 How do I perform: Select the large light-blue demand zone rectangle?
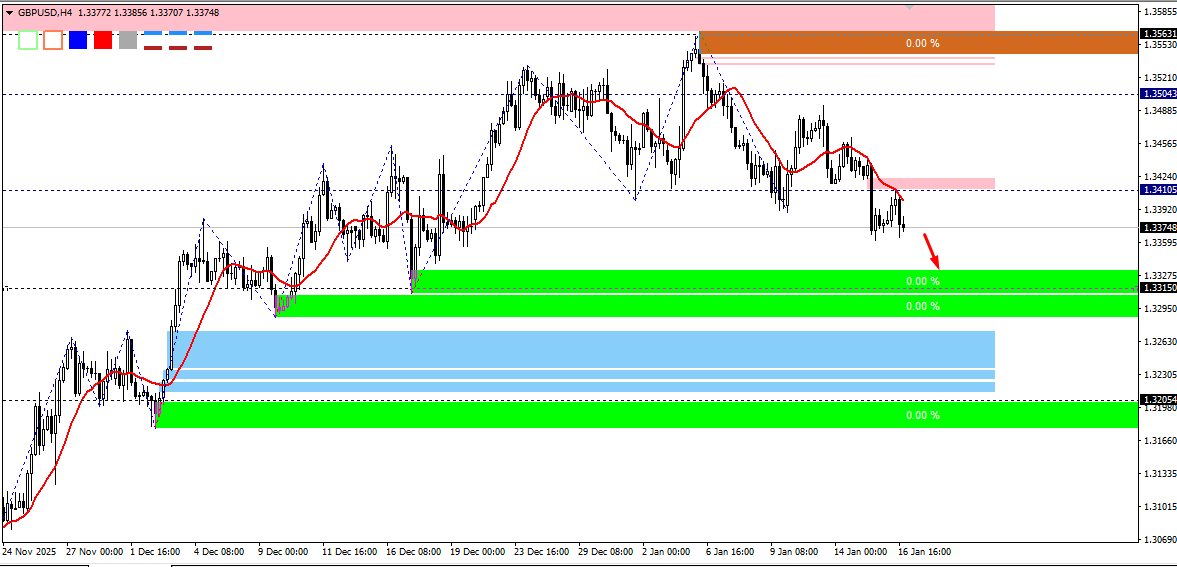click(x=580, y=349)
